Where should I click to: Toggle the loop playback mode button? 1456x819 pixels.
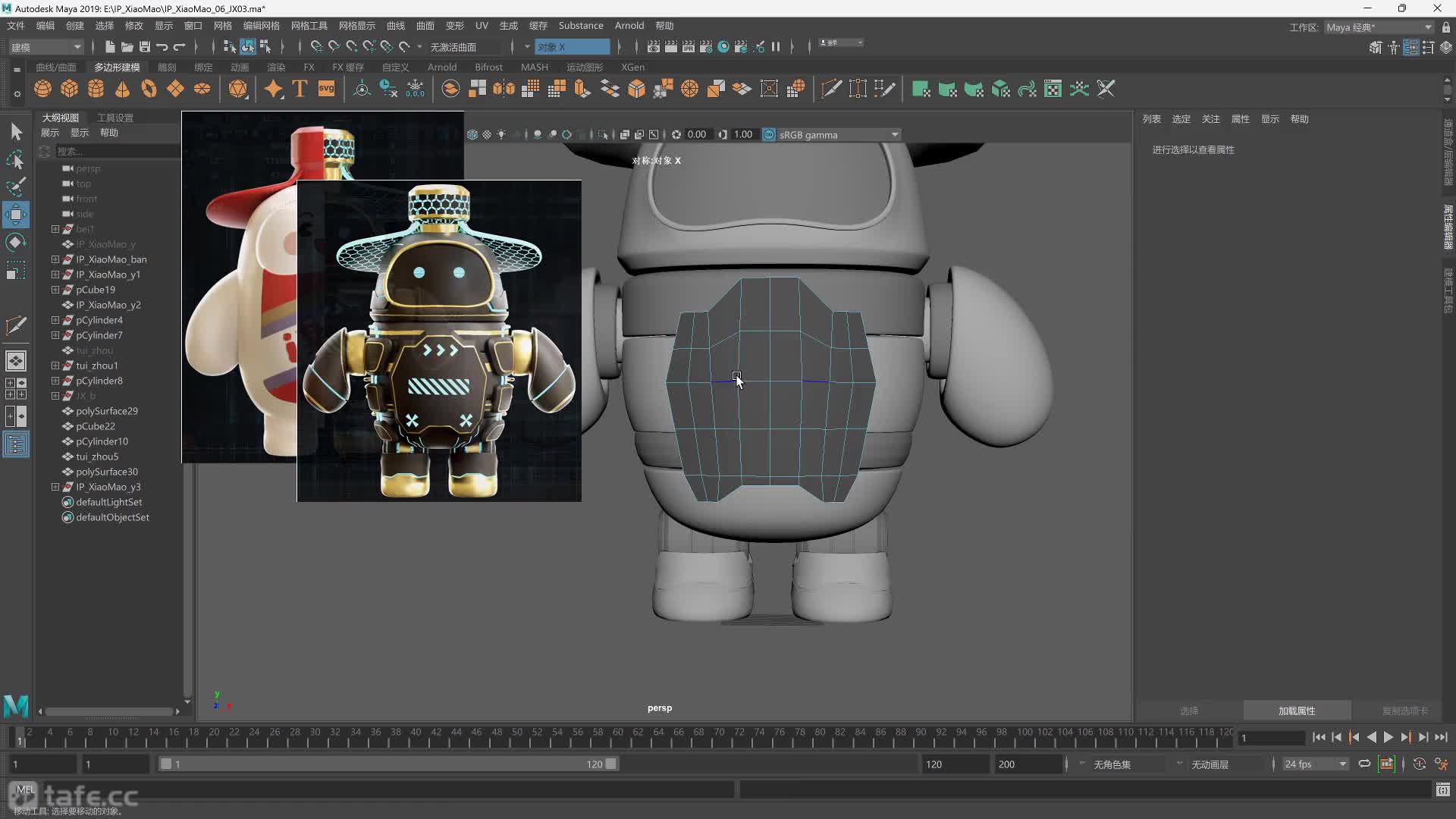[x=1364, y=764]
